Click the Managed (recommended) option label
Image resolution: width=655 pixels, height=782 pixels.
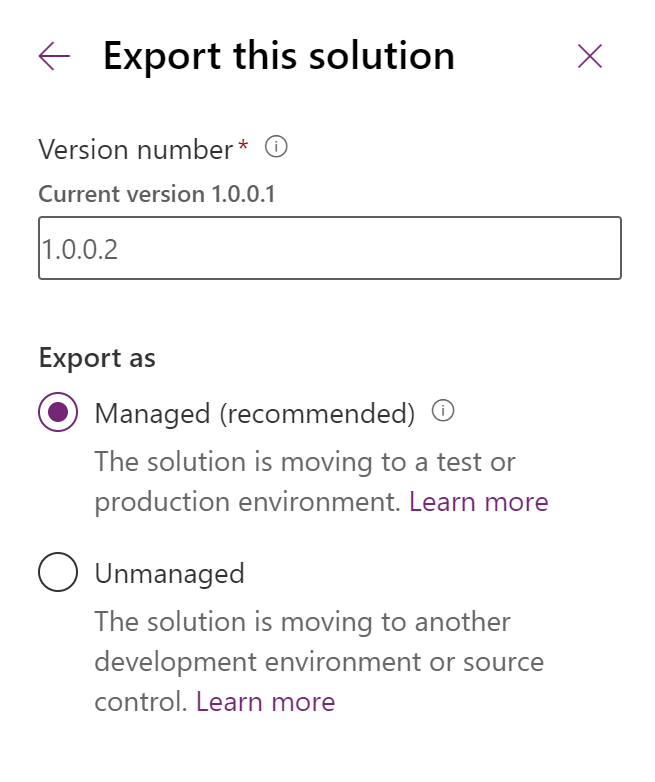pos(254,413)
